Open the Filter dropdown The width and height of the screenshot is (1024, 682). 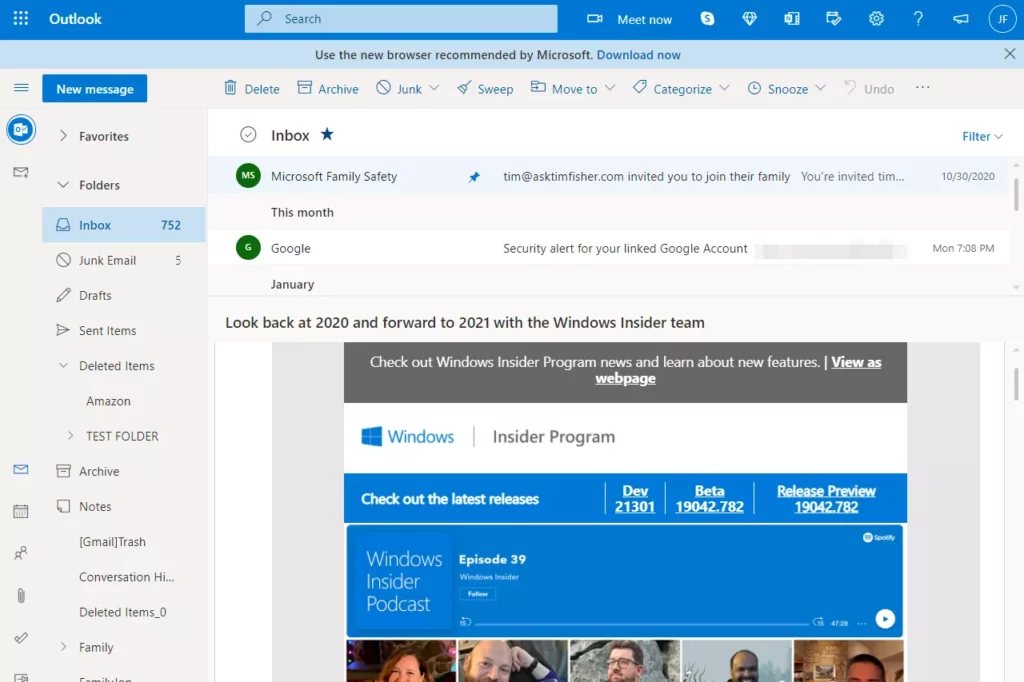(x=983, y=136)
